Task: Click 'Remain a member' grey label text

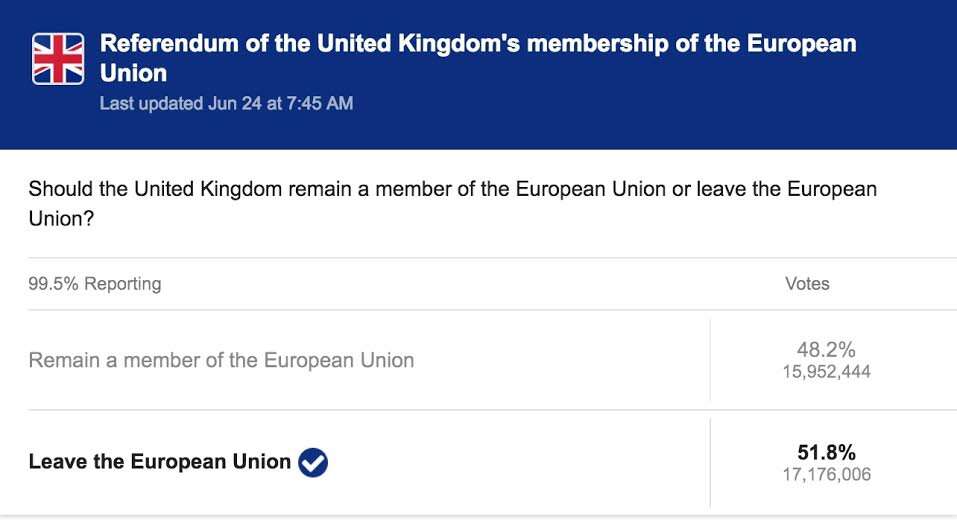Action: [x=221, y=360]
